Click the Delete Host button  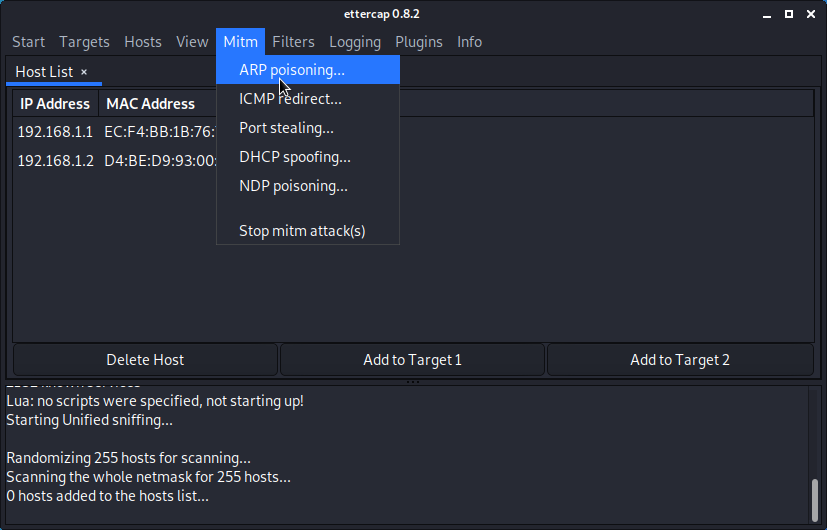click(145, 360)
